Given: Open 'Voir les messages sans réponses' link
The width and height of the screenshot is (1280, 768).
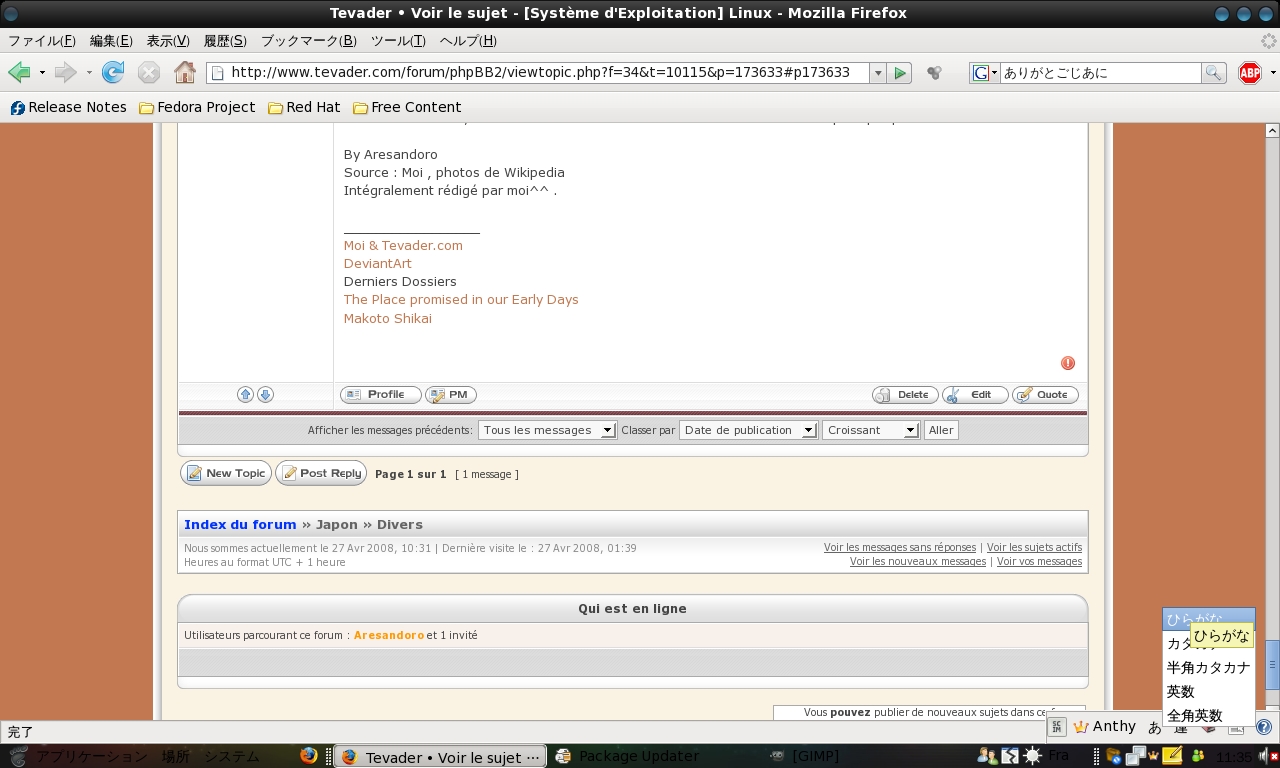Looking at the screenshot, I should coord(900,548).
